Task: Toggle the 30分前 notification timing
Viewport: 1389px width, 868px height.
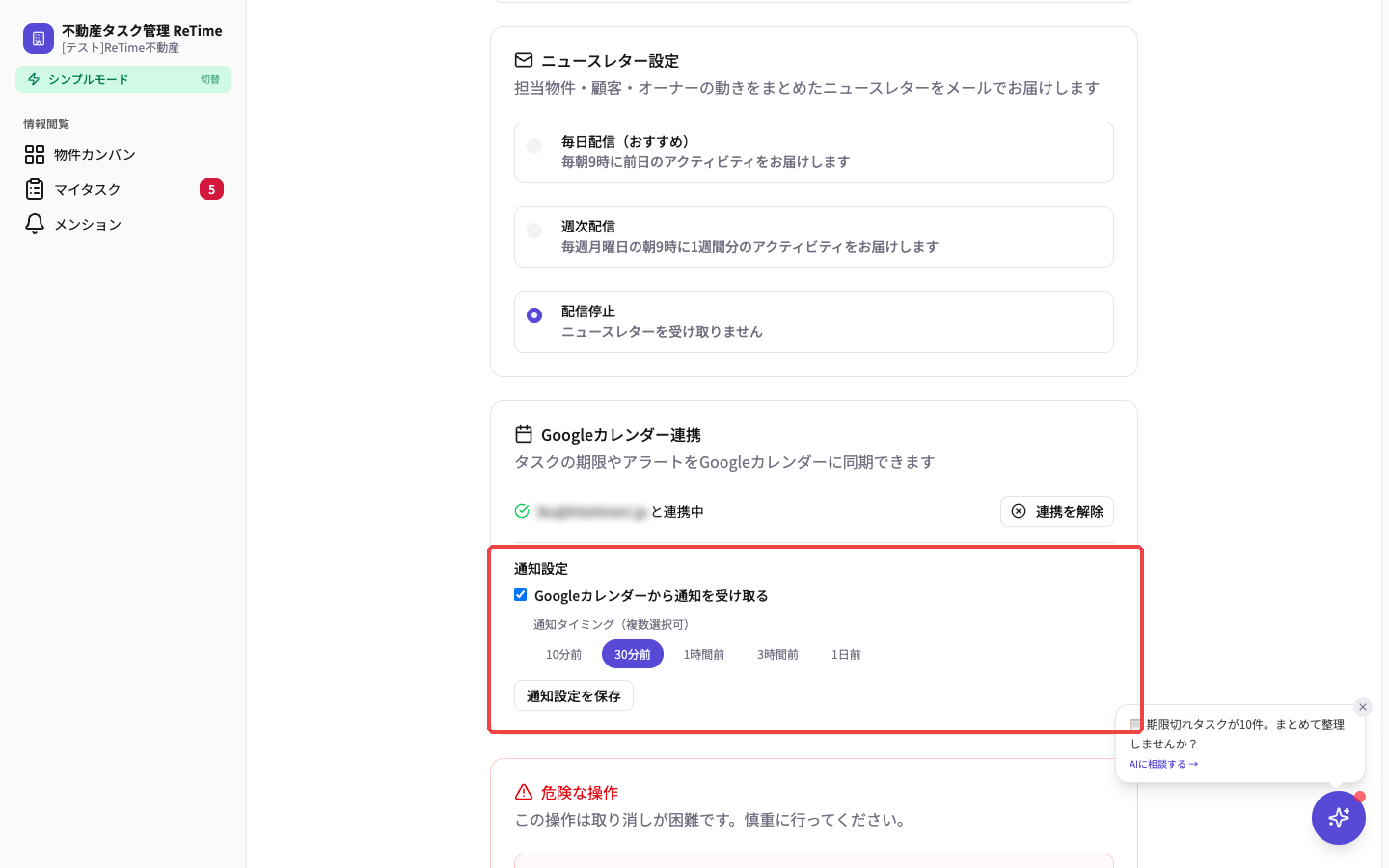Action: point(633,654)
